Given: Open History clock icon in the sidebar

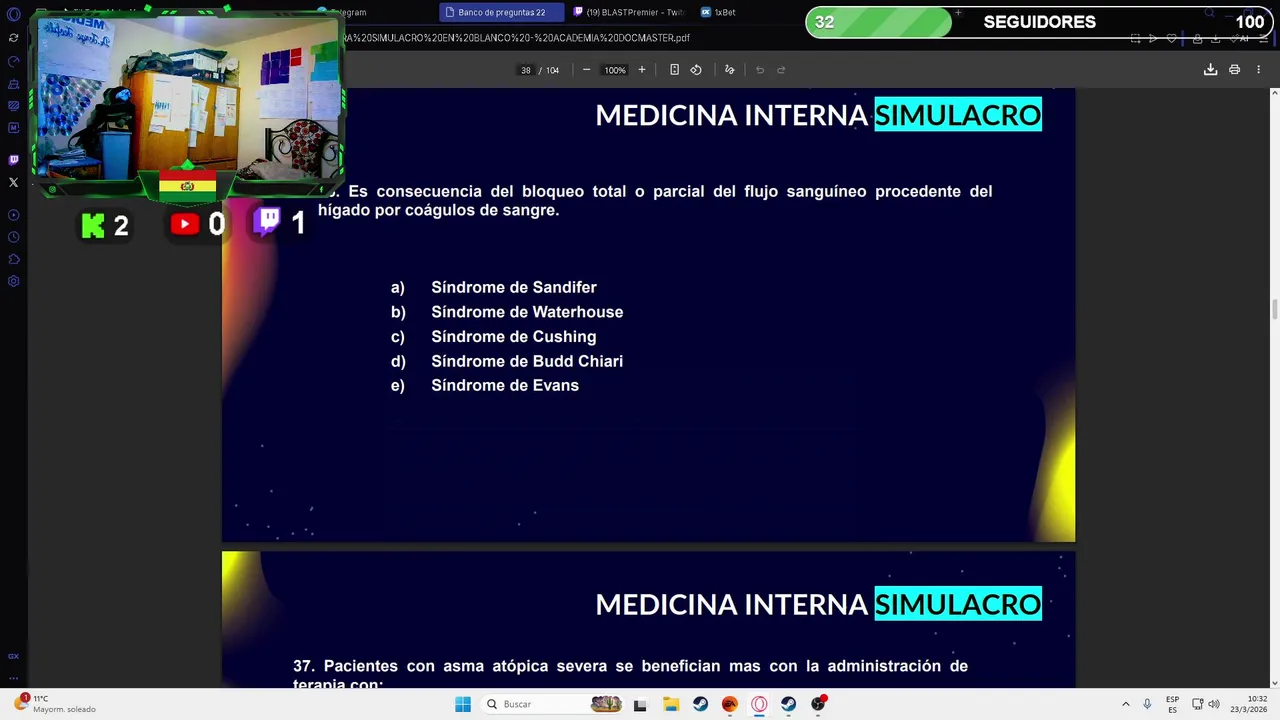Looking at the screenshot, I should pos(13,237).
